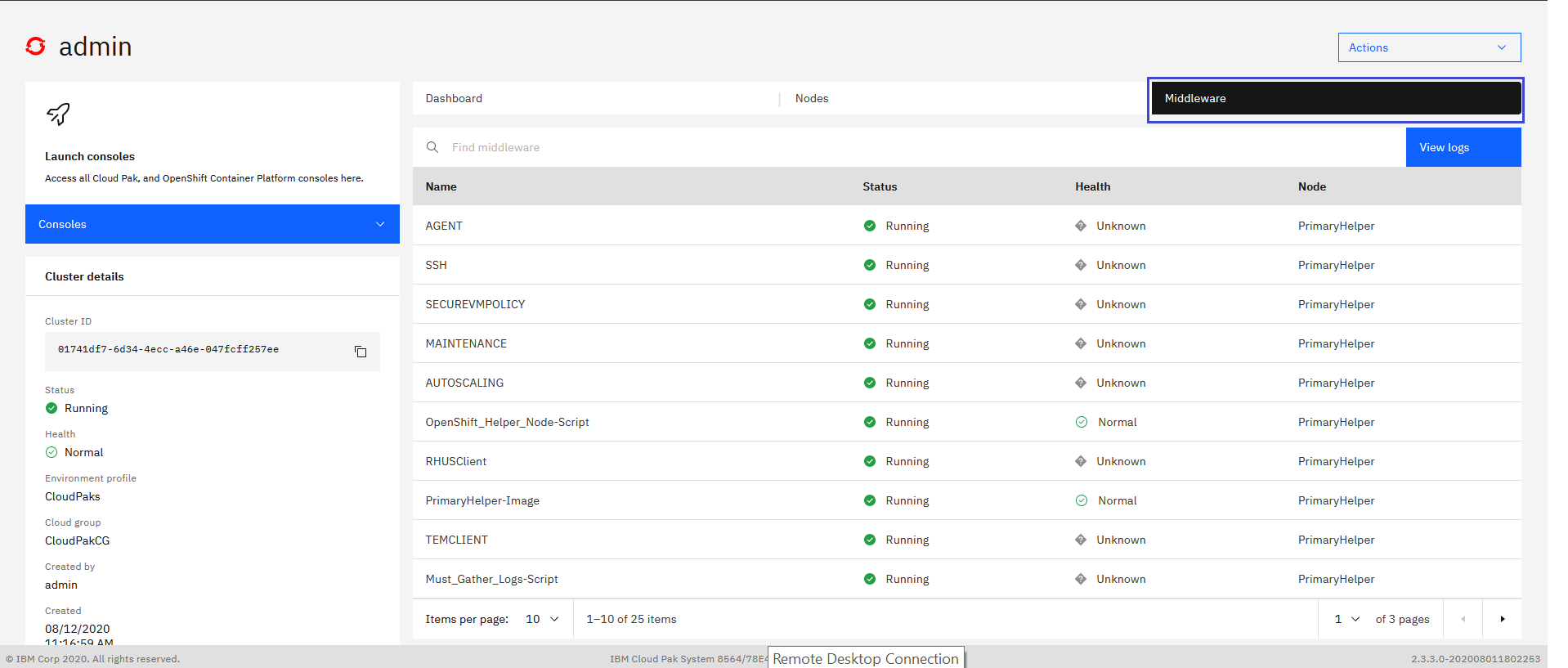This screenshot has width=1568, height=668.
Task: Click the 1–10 of 25 items text
Action: [631, 619]
